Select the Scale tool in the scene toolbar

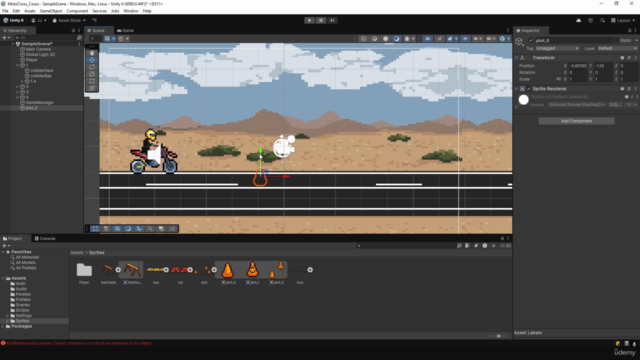click(92, 74)
